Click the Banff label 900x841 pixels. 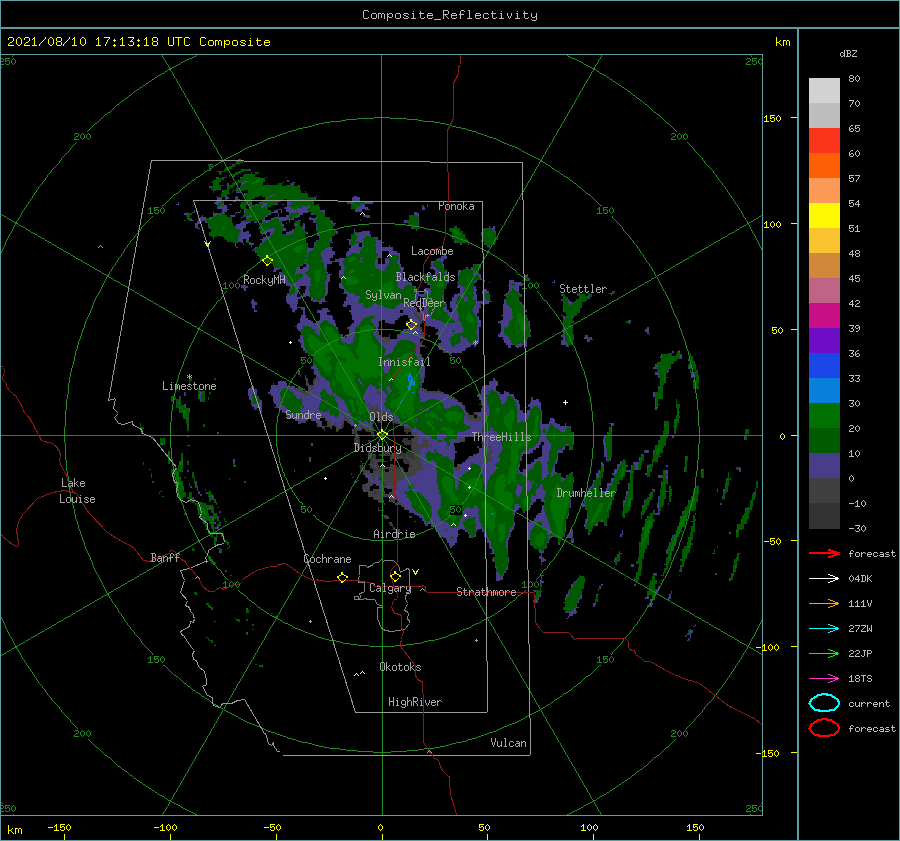pyautogui.click(x=165, y=557)
